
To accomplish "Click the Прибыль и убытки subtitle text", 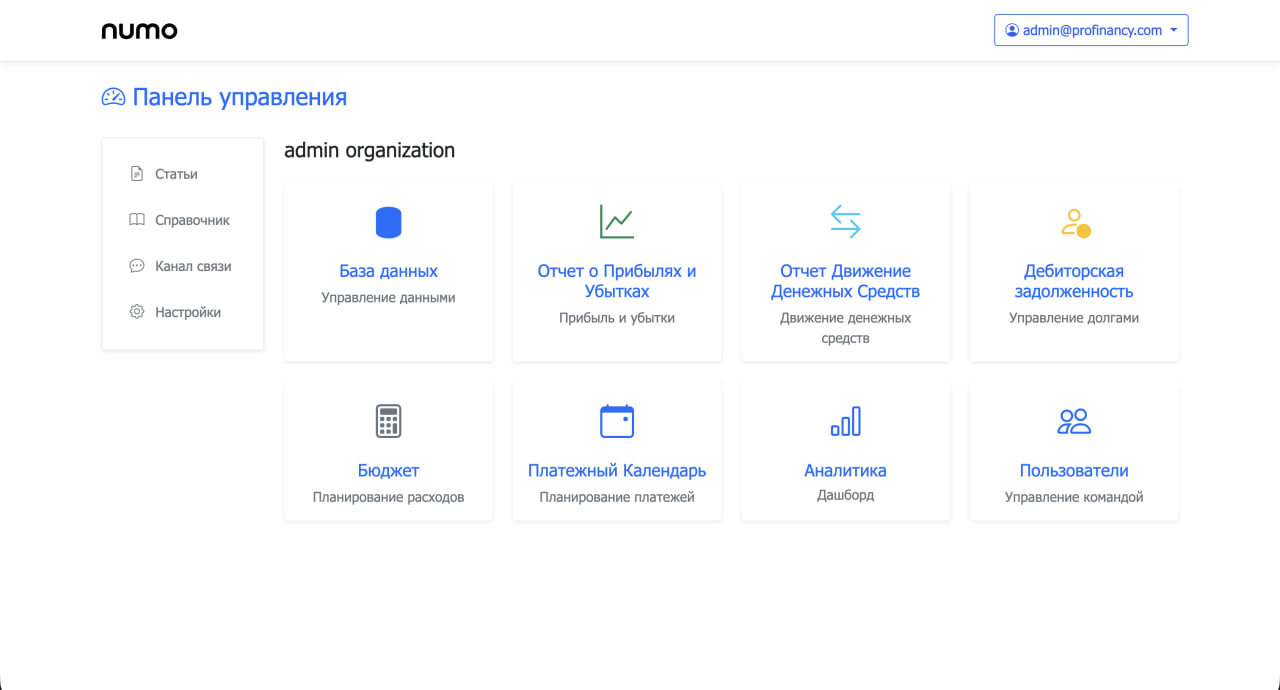I will [x=617, y=318].
